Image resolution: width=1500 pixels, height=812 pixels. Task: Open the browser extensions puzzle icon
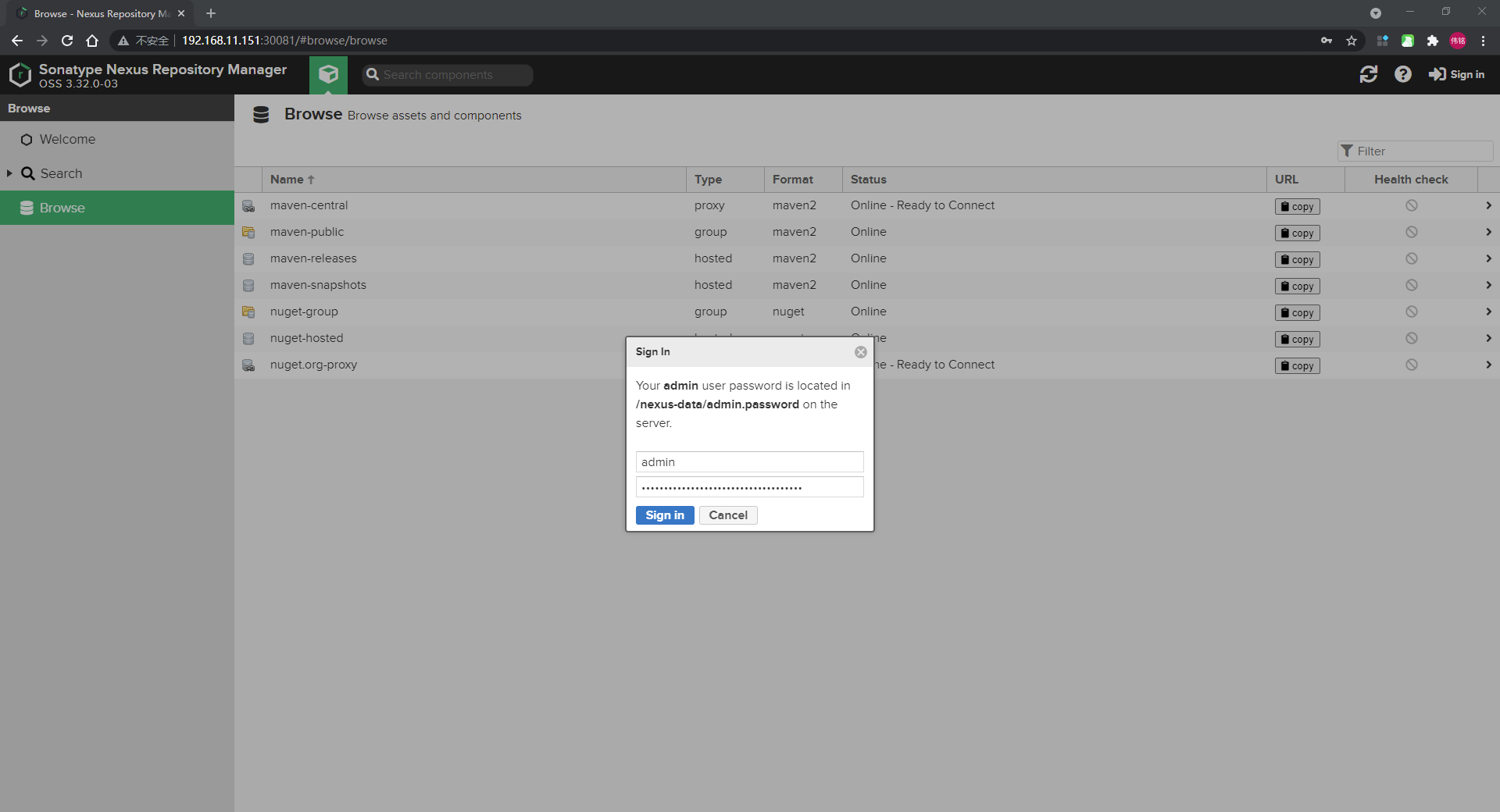[1432, 41]
